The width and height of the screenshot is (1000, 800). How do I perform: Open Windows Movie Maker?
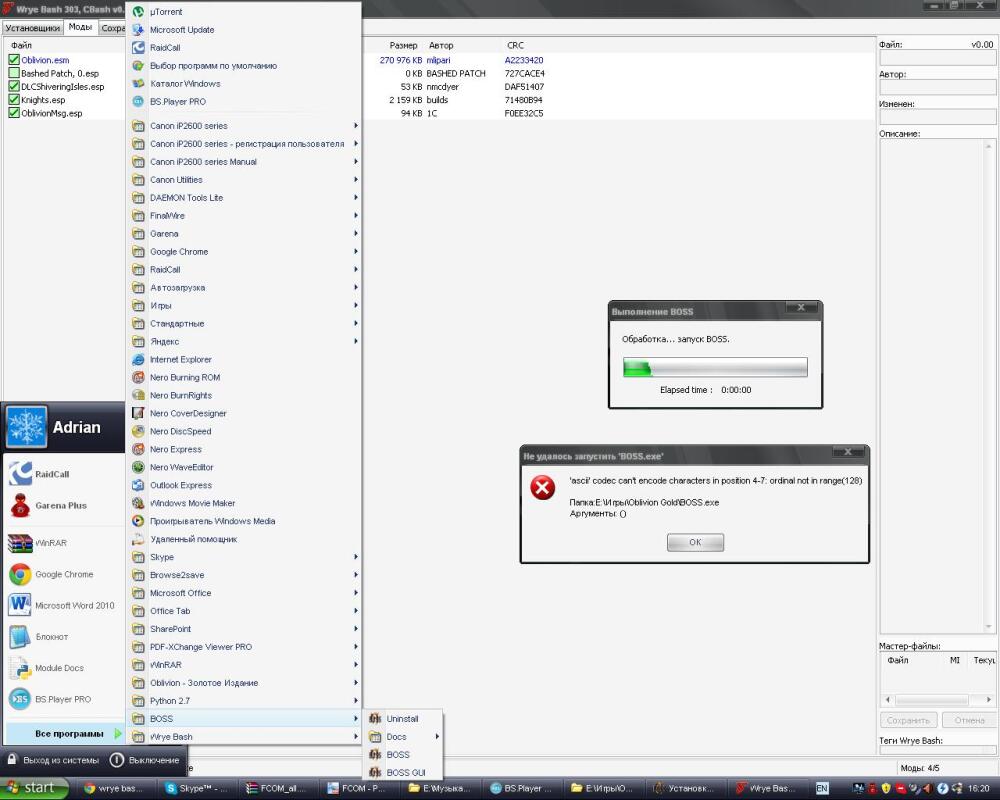(192, 503)
